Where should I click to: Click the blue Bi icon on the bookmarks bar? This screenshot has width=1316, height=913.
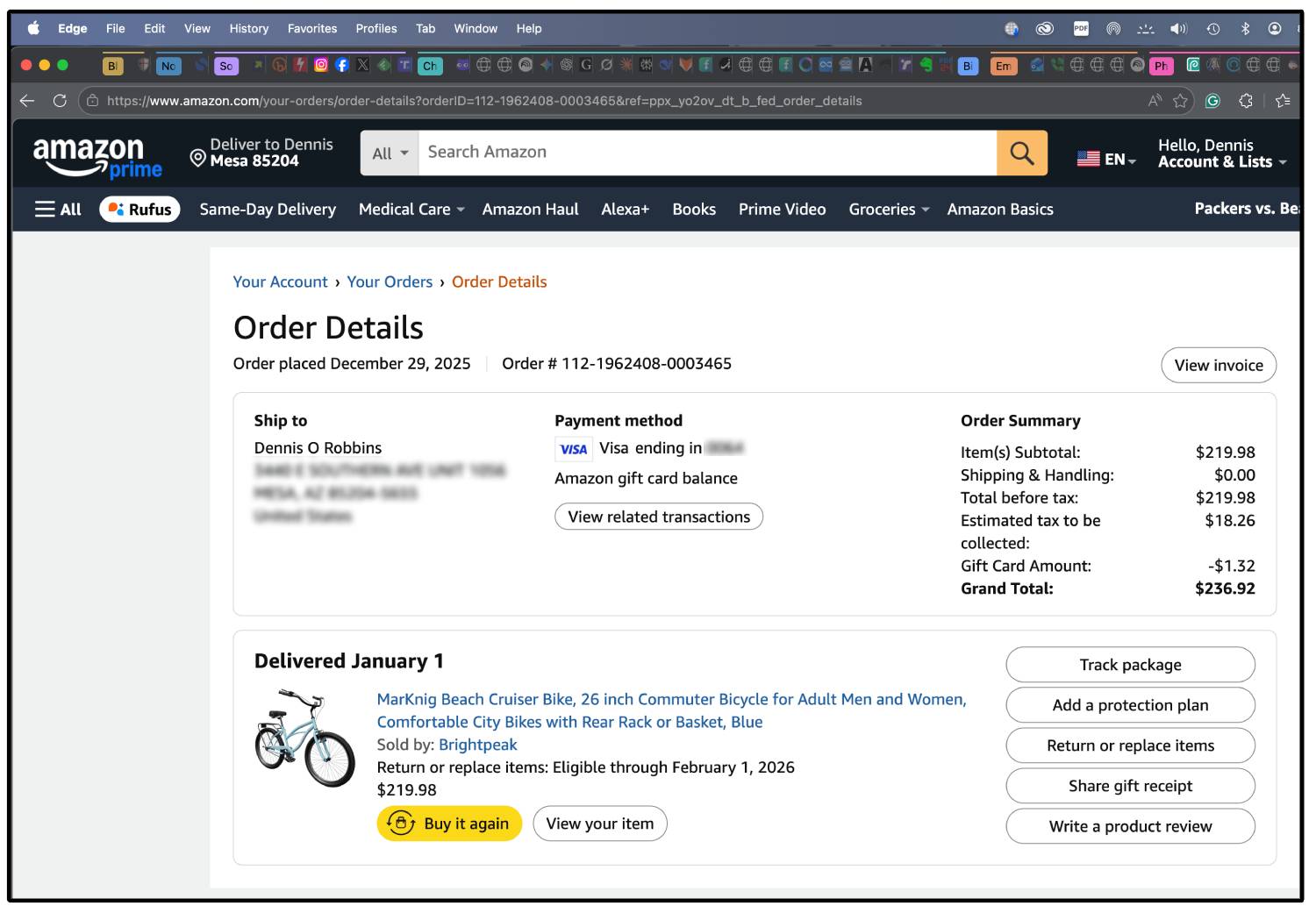pyautogui.click(x=967, y=66)
